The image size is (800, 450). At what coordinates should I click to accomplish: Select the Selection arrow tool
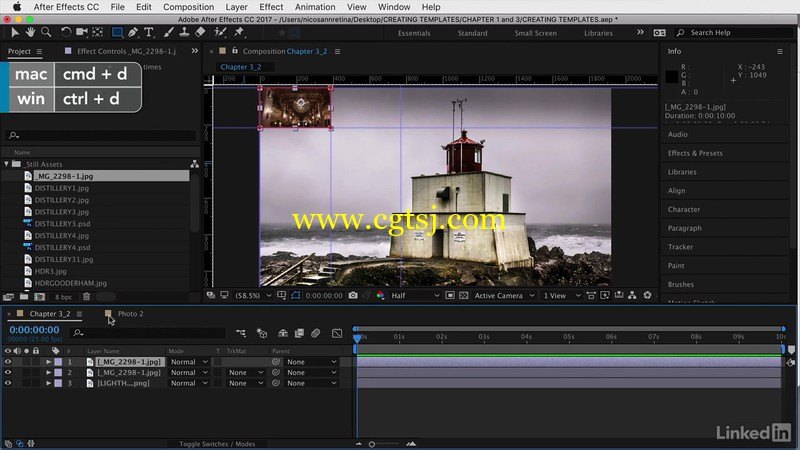[x=14, y=33]
